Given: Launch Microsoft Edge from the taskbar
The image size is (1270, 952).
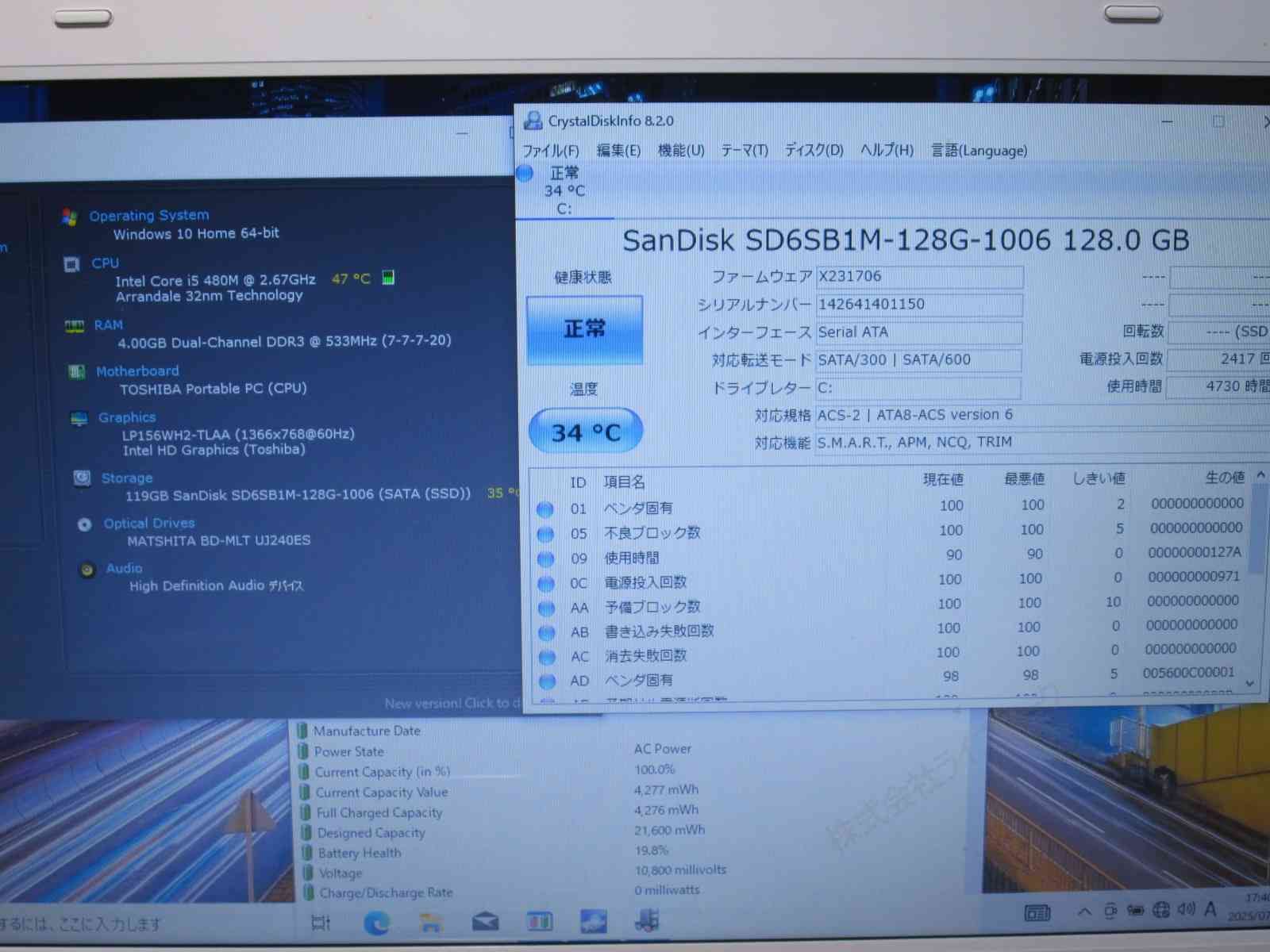Looking at the screenshot, I should [376, 923].
